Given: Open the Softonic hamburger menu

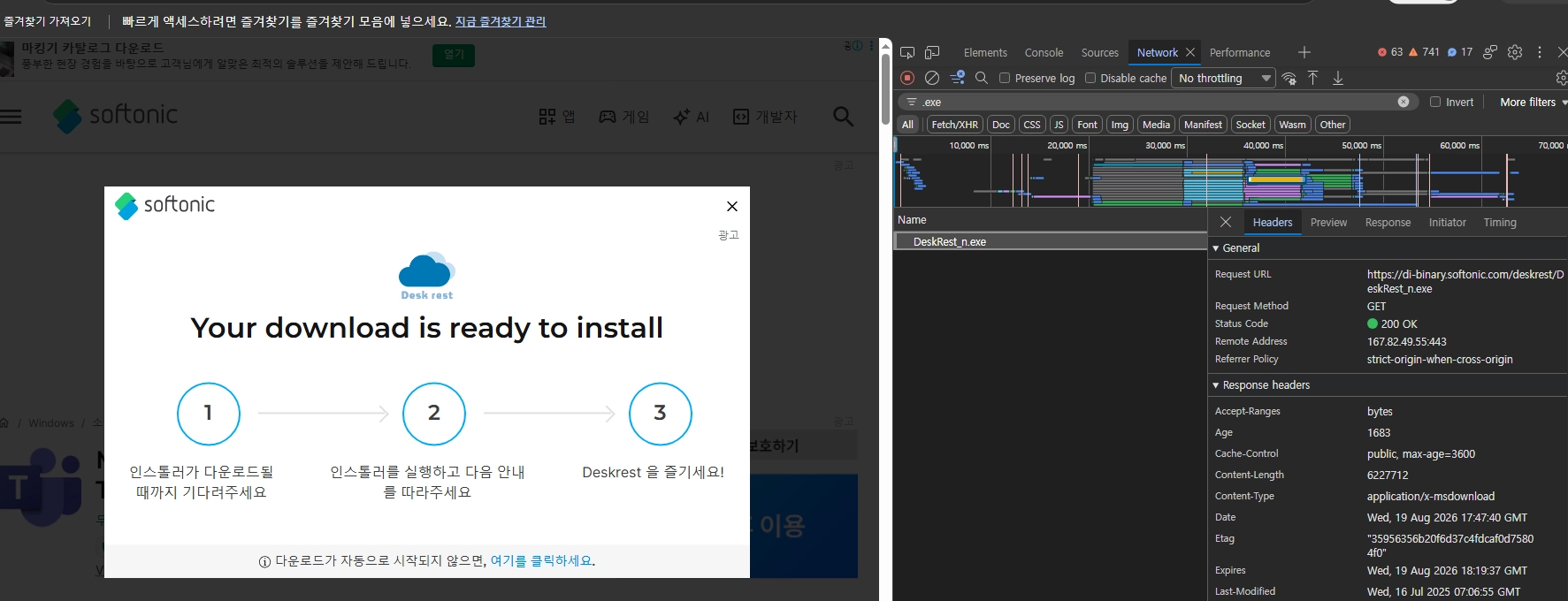Looking at the screenshot, I should 11,116.
